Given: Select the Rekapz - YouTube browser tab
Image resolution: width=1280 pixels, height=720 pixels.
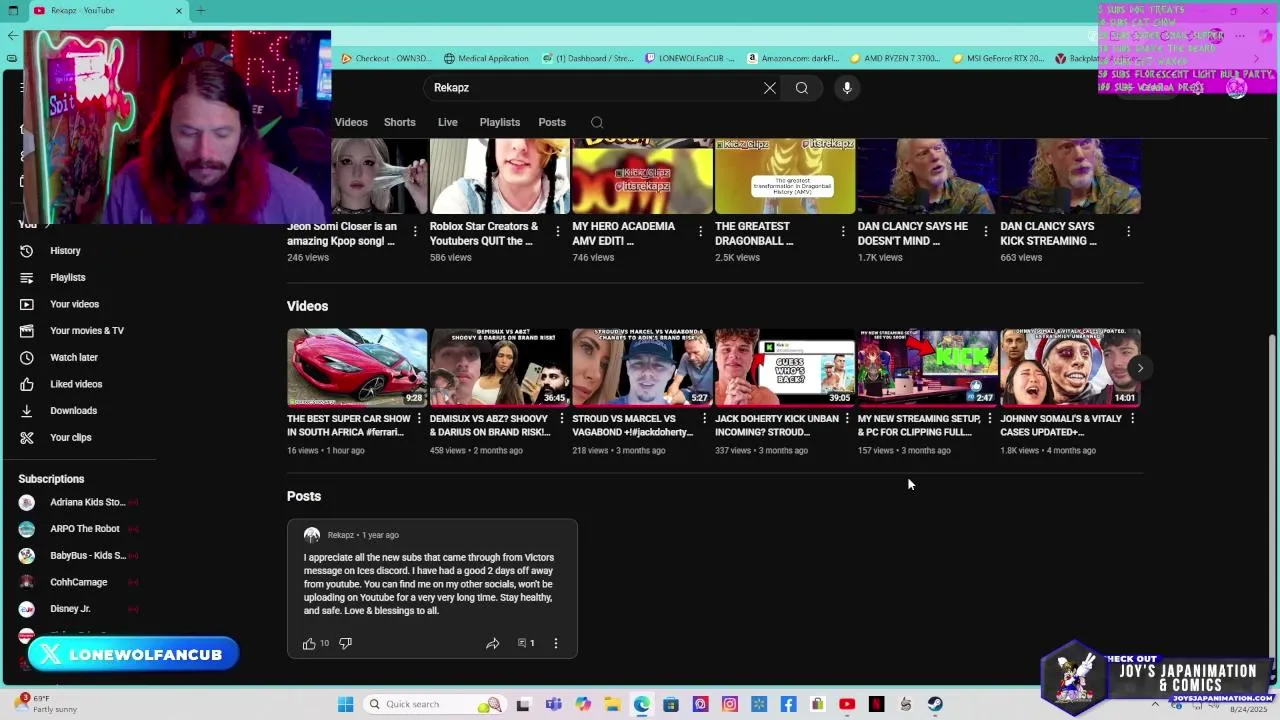Looking at the screenshot, I should click(x=107, y=10).
